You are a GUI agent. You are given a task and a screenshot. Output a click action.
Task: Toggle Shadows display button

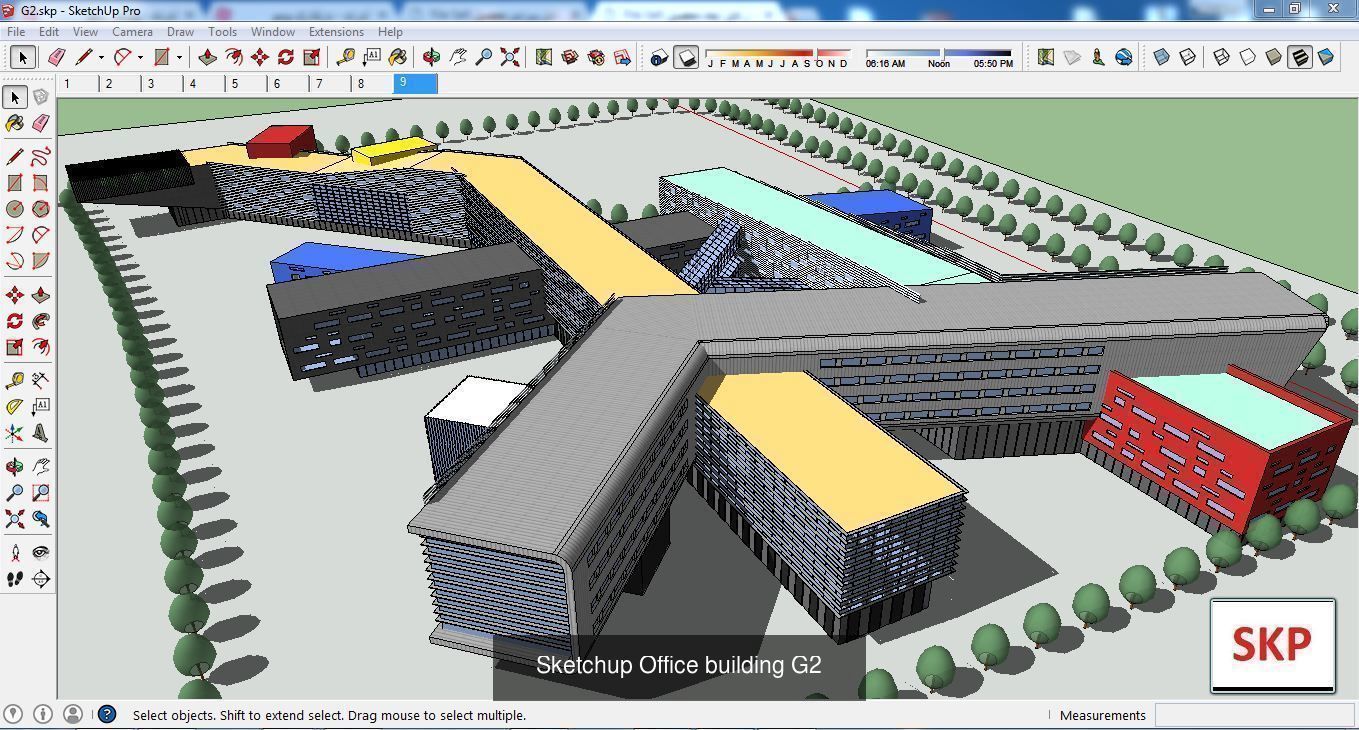[x=686, y=58]
